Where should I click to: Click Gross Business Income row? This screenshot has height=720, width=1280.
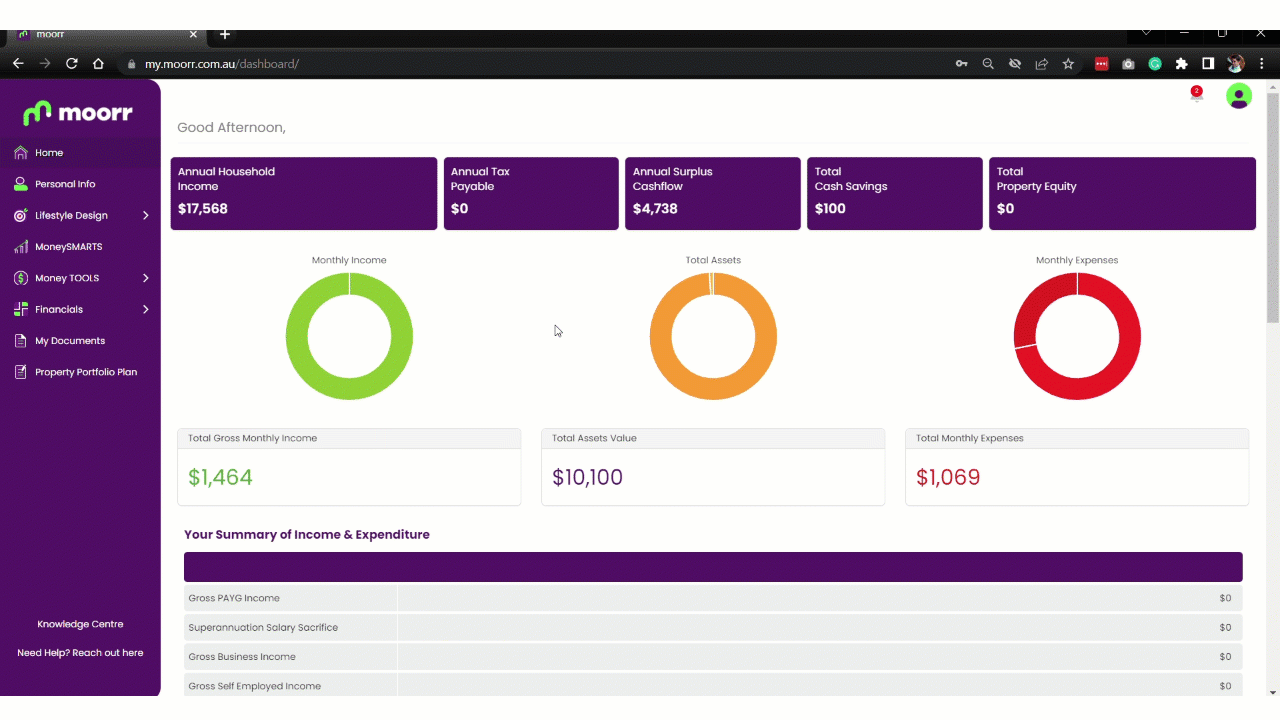tap(713, 657)
